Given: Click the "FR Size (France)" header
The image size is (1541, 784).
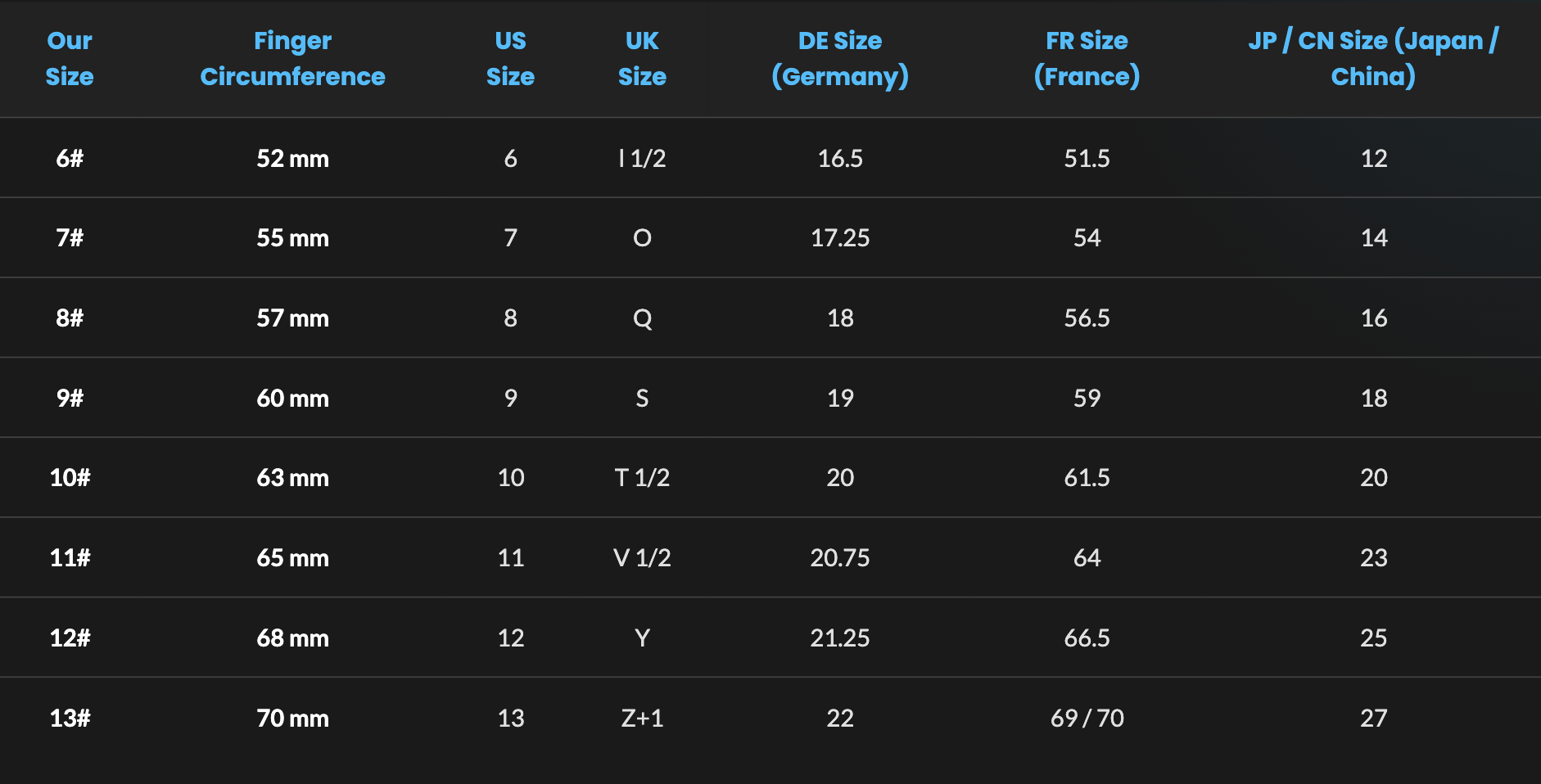Looking at the screenshot, I should [1087, 58].
